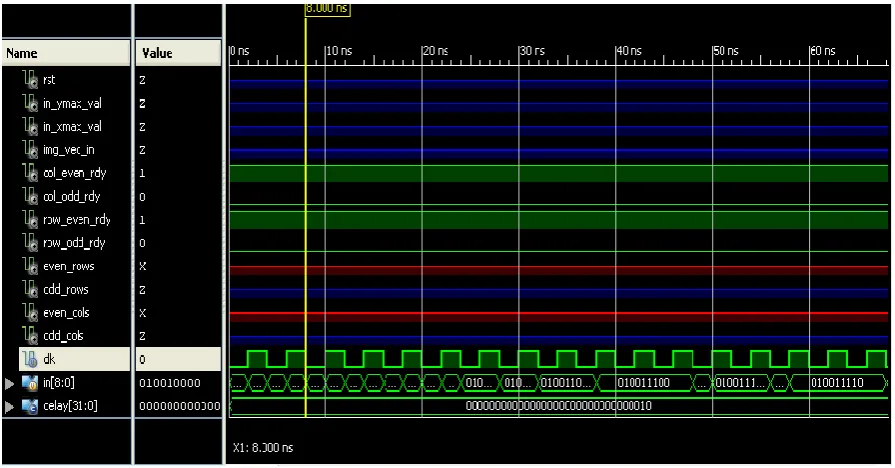Click the 20 ns ruler mark
The image size is (895, 468).
pyautogui.click(x=436, y=51)
